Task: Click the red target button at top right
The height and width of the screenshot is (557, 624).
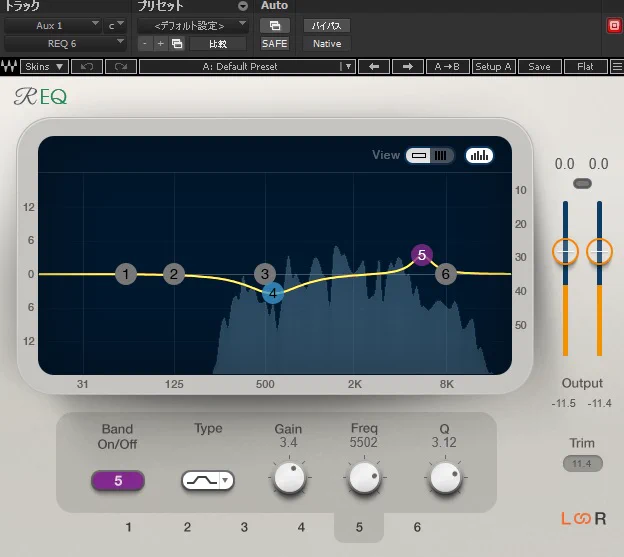Action: click(x=614, y=26)
